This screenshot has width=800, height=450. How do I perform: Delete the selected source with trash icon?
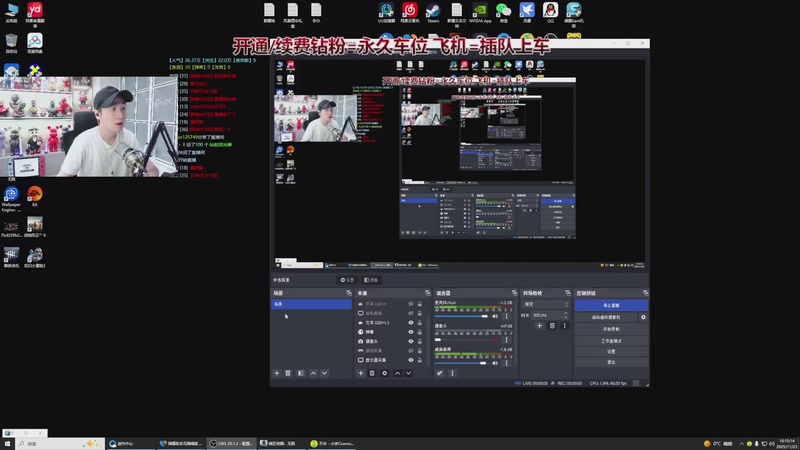[372, 373]
